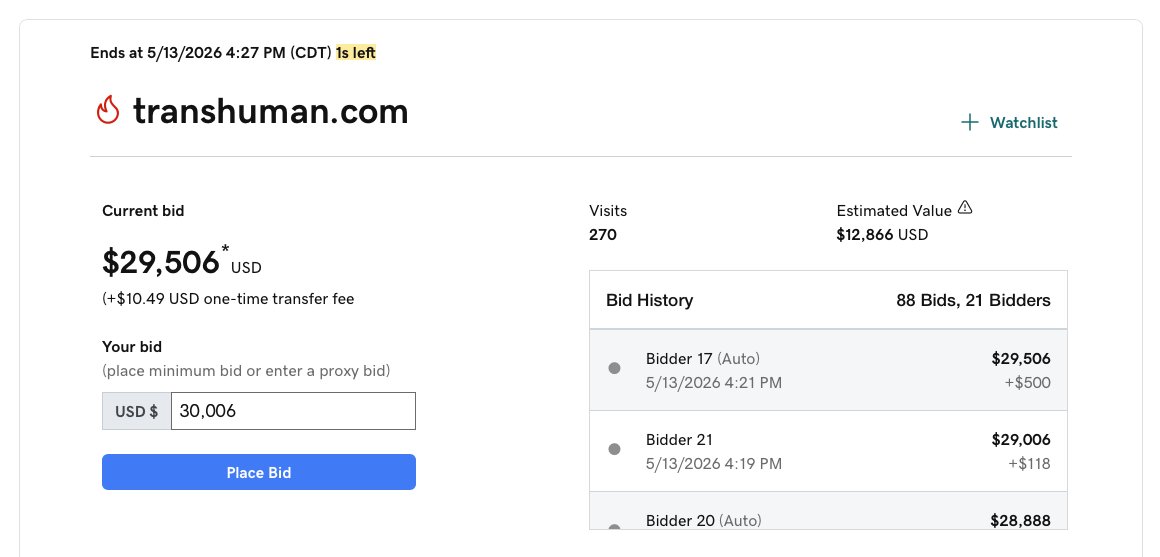Click the USD $ currency prefix label
This screenshot has width=1160, height=557.
tap(136, 411)
